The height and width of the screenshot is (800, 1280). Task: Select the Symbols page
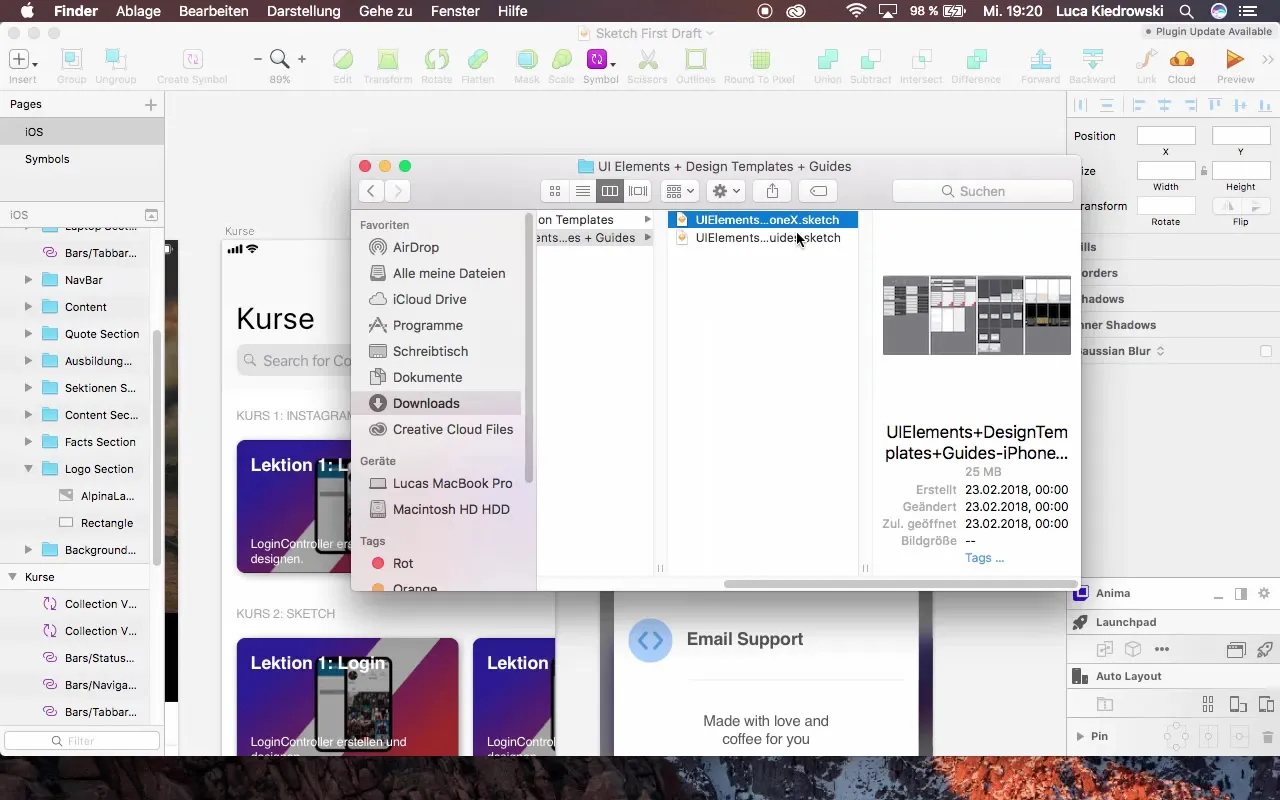click(82, 159)
